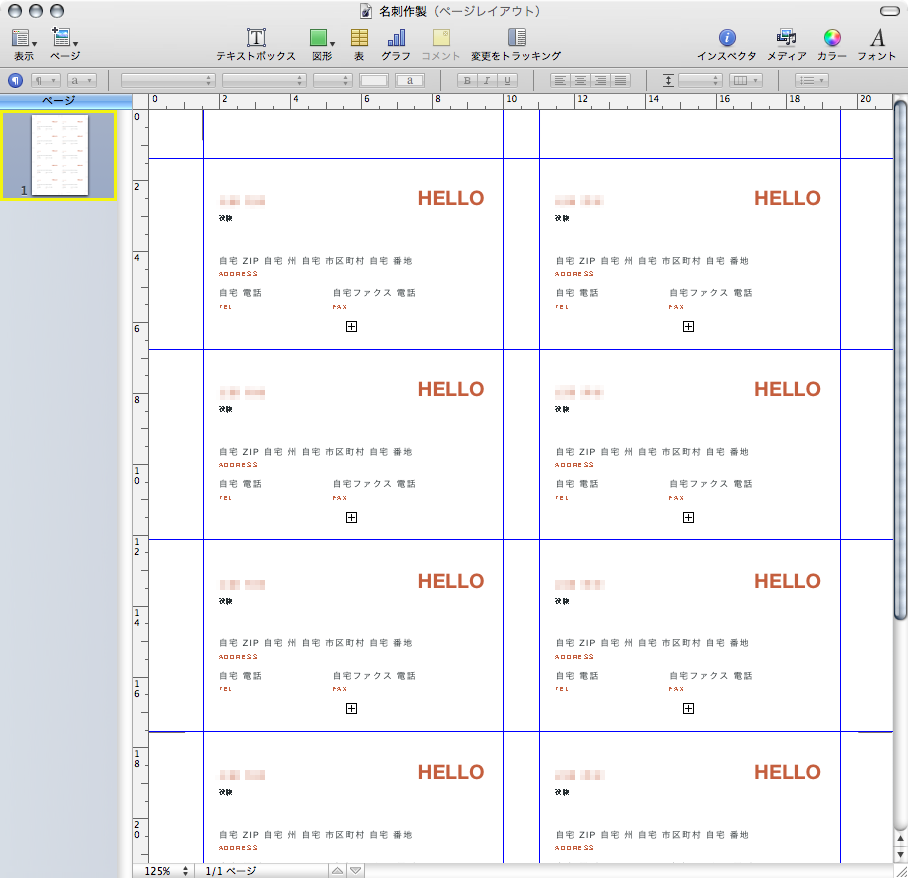Open the list style dropdown
Viewport: 908px width, 878px height.
(810, 80)
